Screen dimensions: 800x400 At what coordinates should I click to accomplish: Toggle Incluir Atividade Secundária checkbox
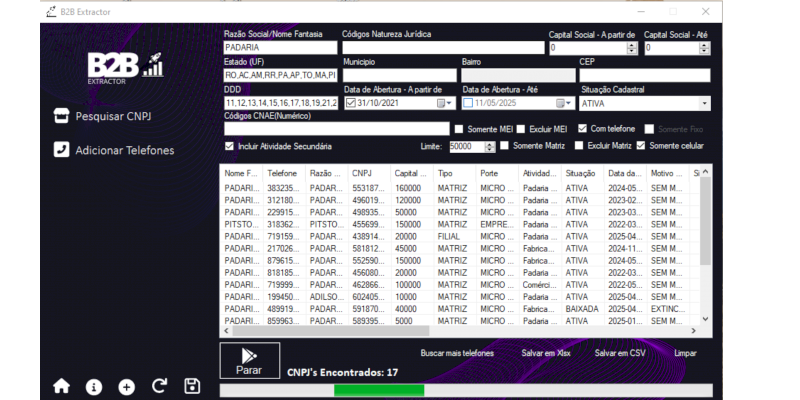tap(230, 146)
